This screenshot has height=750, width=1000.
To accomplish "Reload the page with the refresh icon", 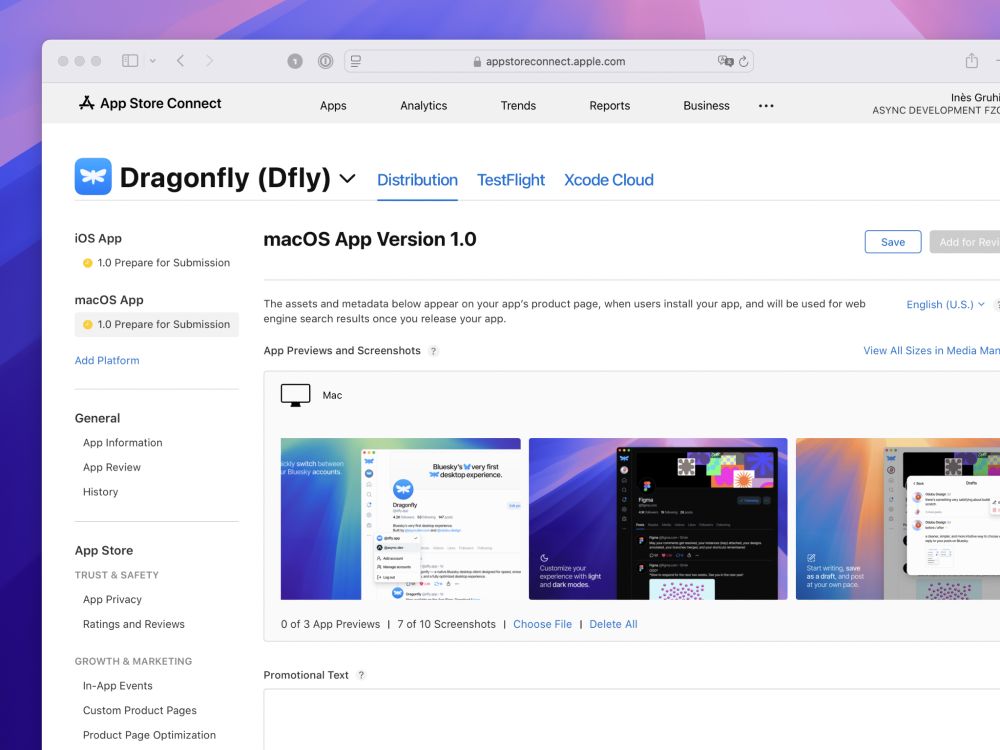I will [744, 61].
